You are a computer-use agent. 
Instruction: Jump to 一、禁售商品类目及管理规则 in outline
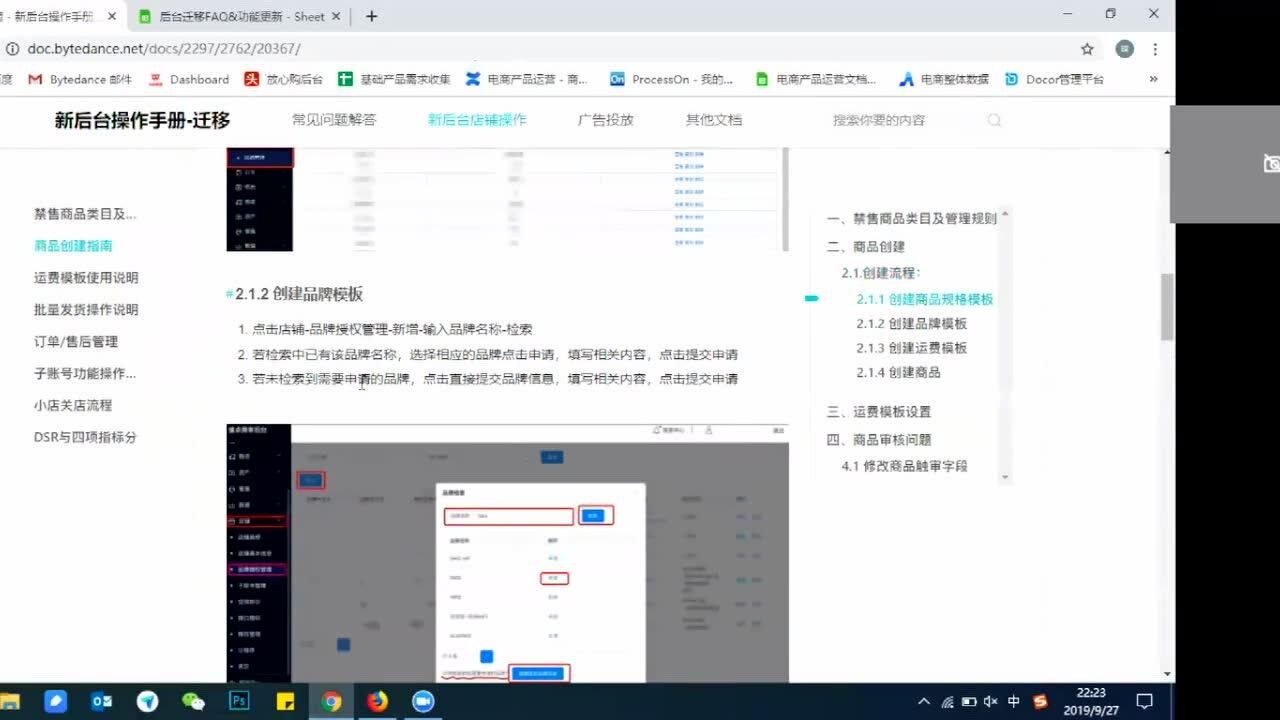click(911, 219)
